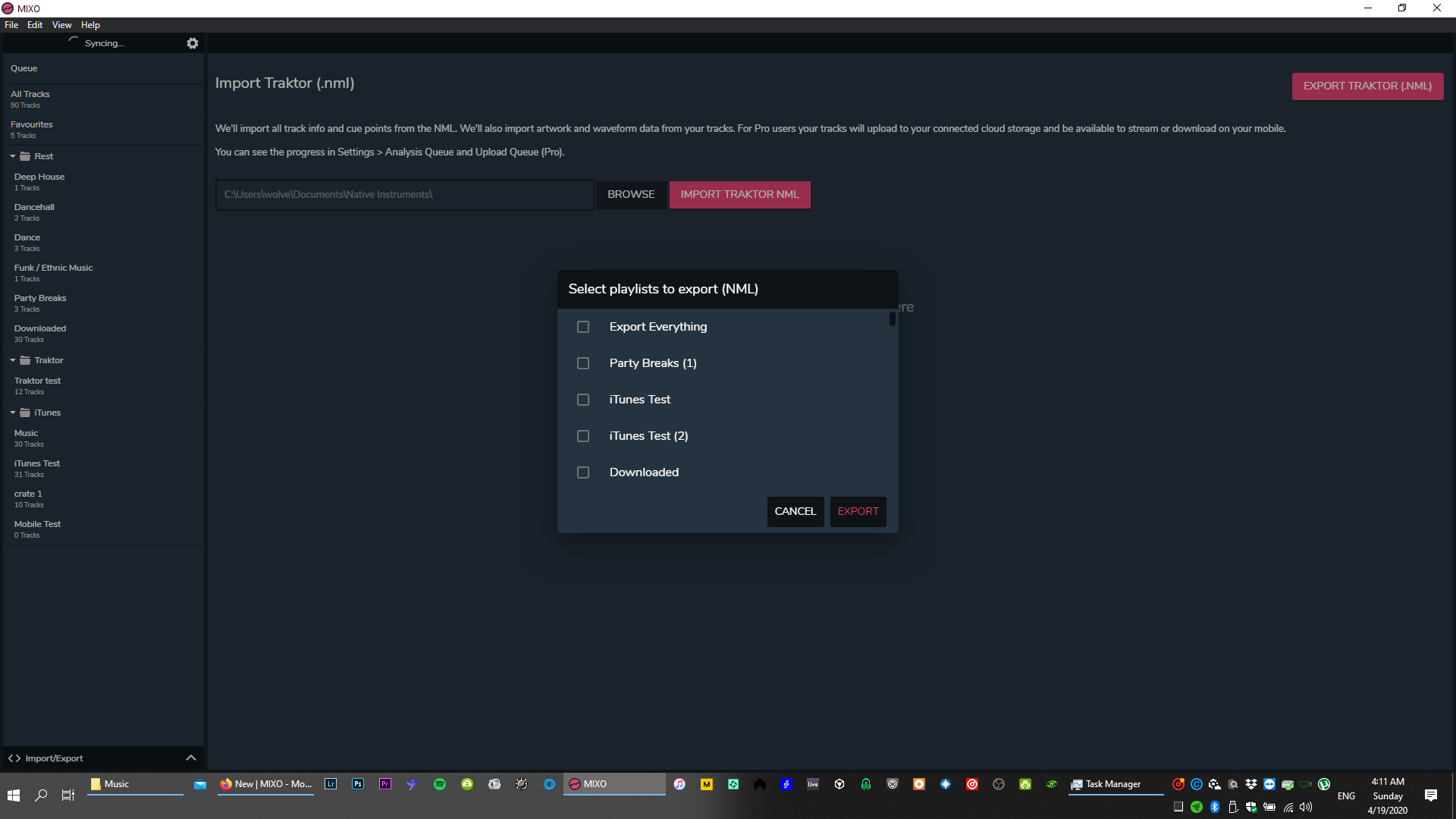Select the Dance playlist with 3 tracks
The height and width of the screenshot is (819, 1456).
[x=104, y=243]
